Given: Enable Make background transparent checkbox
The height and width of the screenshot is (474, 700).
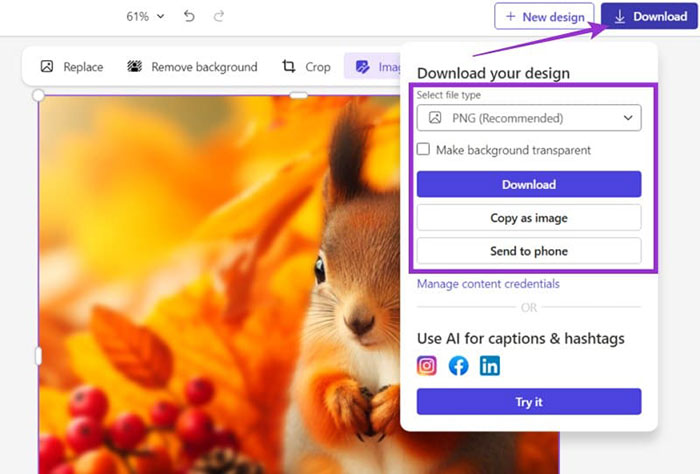Looking at the screenshot, I should pyautogui.click(x=424, y=150).
